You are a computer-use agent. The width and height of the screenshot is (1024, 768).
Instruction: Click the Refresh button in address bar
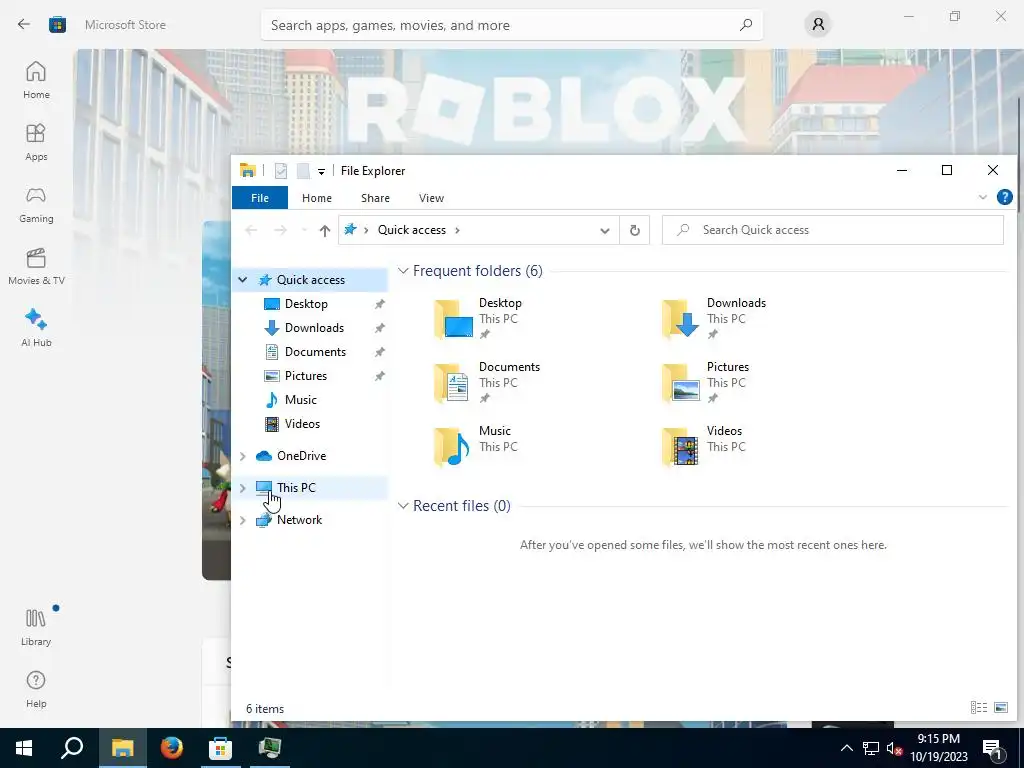(634, 231)
